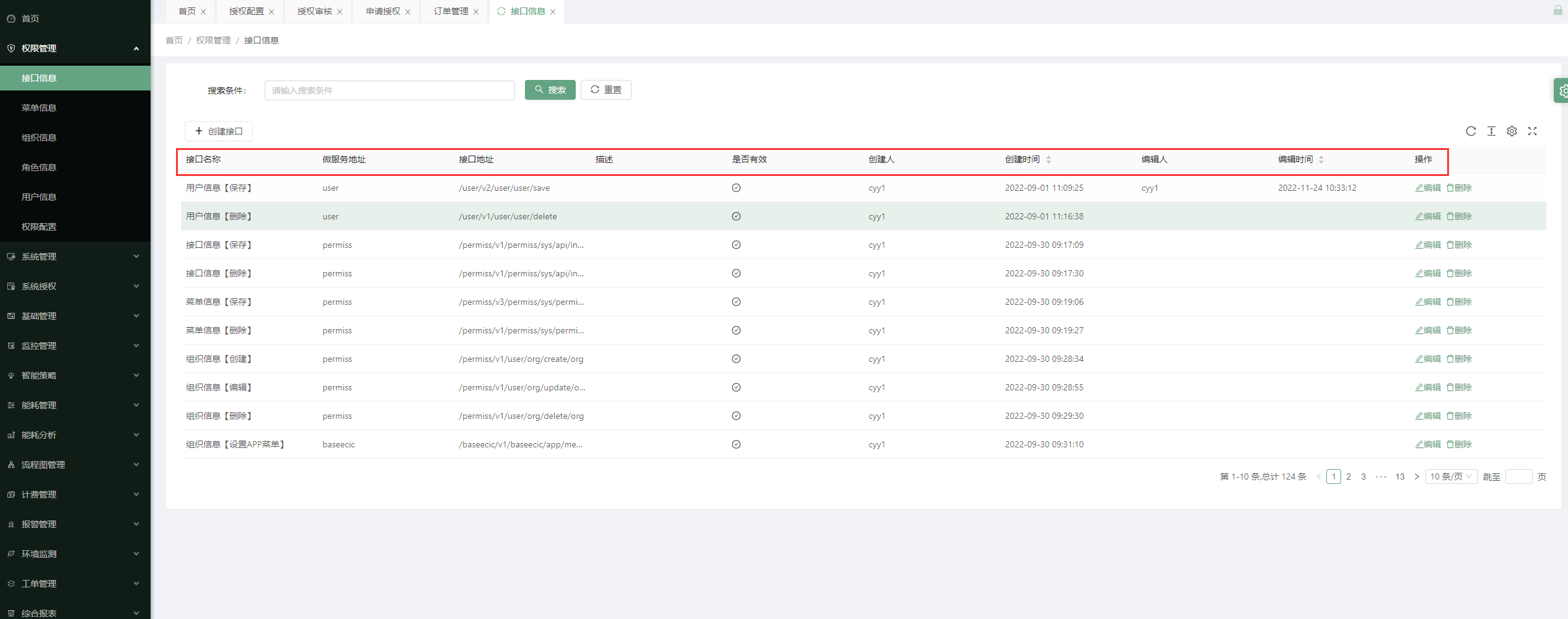The width and height of the screenshot is (1568, 619).
Task: Edit the 用户信息【保存】 row
Action: point(1428,188)
